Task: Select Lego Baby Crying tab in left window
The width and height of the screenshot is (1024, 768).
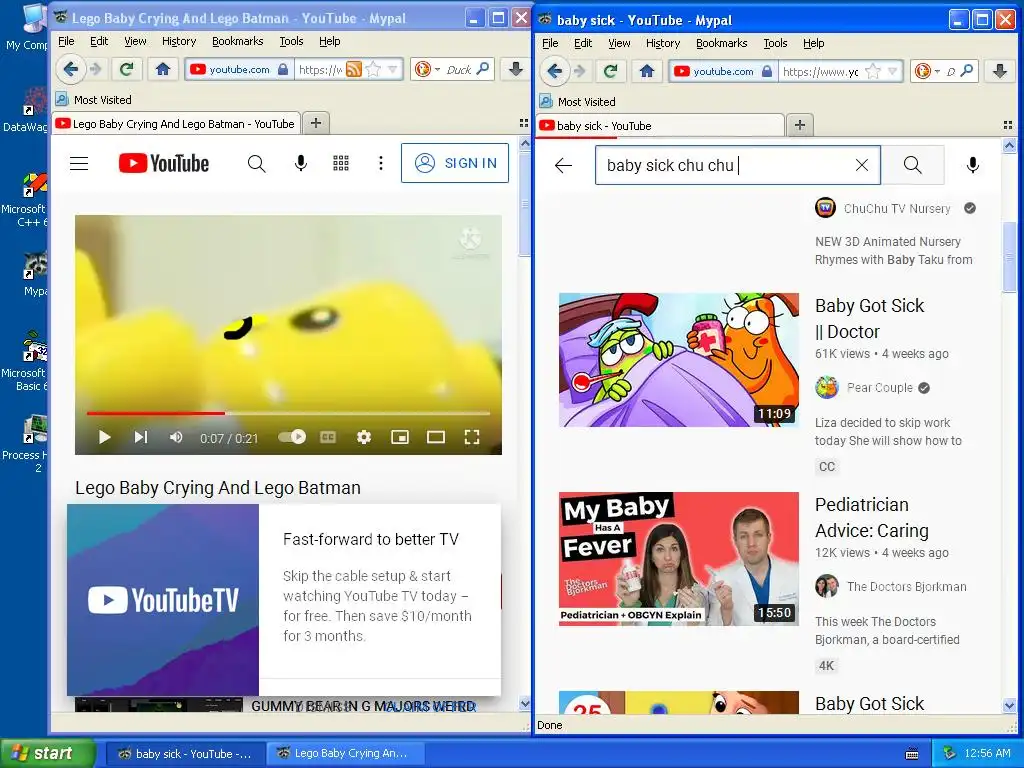Action: coord(176,123)
